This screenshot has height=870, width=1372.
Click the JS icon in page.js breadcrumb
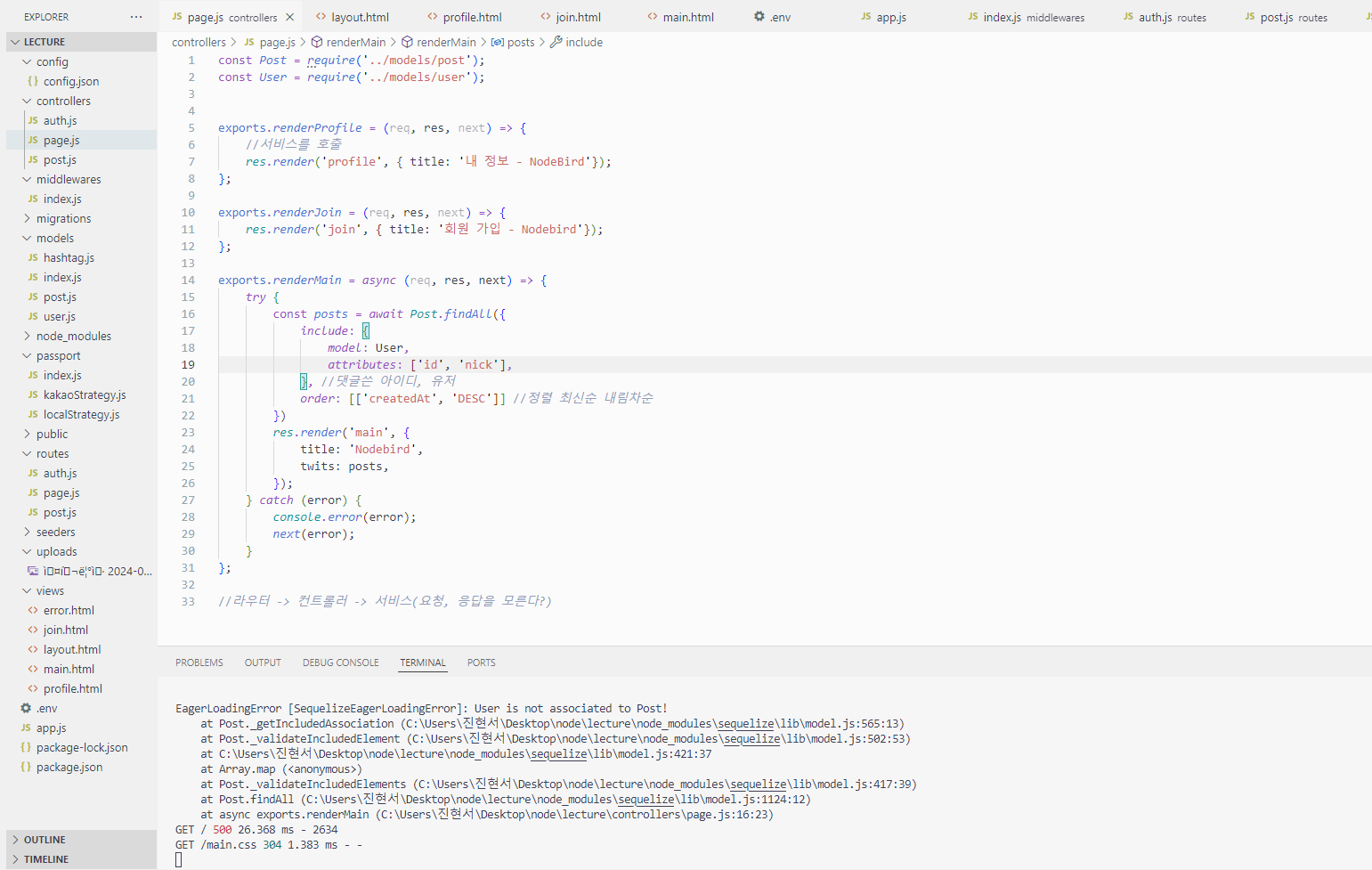click(x=249, y=42)
